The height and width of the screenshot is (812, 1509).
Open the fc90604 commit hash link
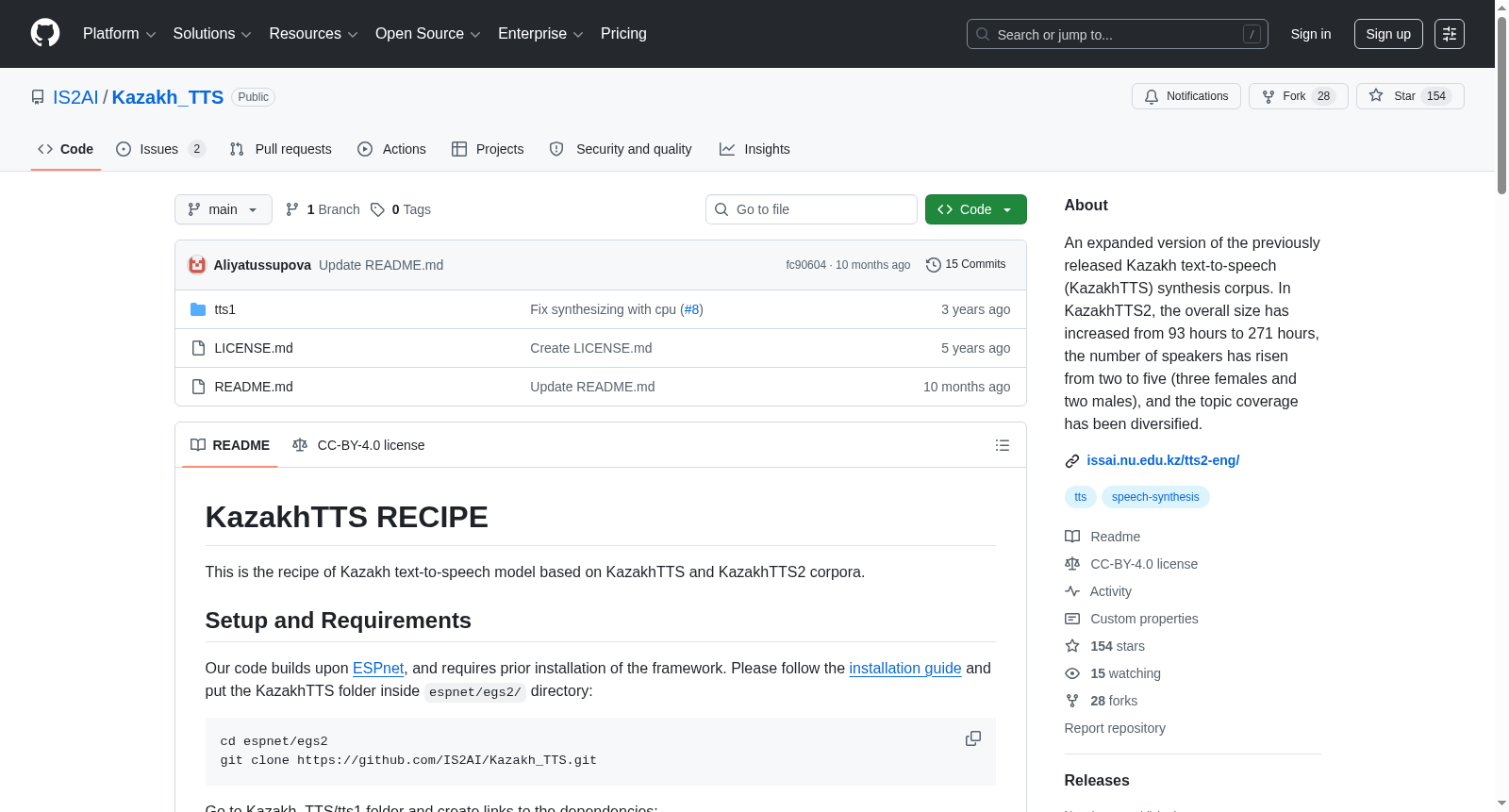[805, 265]
